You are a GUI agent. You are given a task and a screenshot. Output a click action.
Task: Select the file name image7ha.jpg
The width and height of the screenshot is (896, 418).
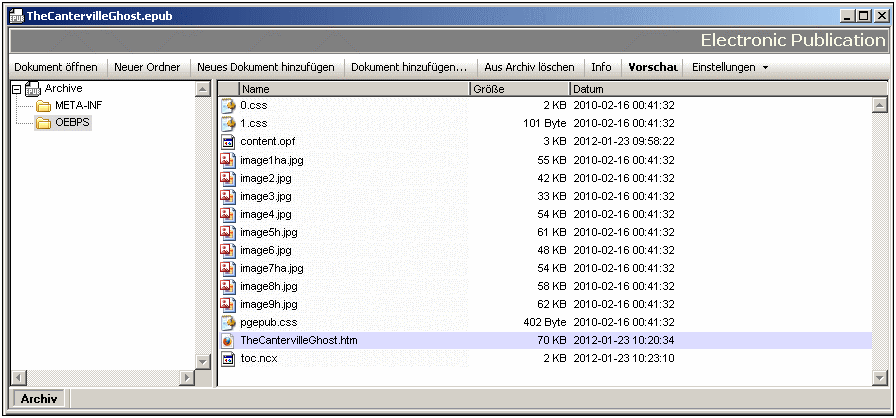click(272, 268)
